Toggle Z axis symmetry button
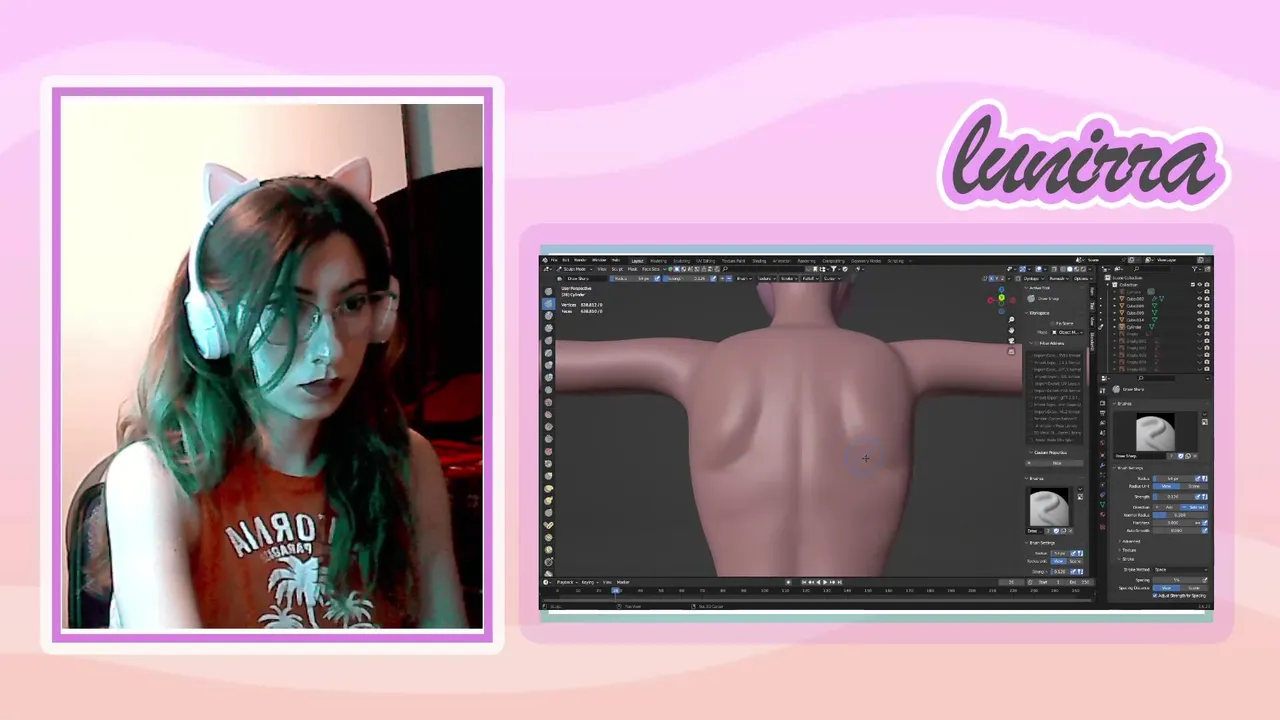The width and height of the screenshot is (1280, 720). [1002, 278]
